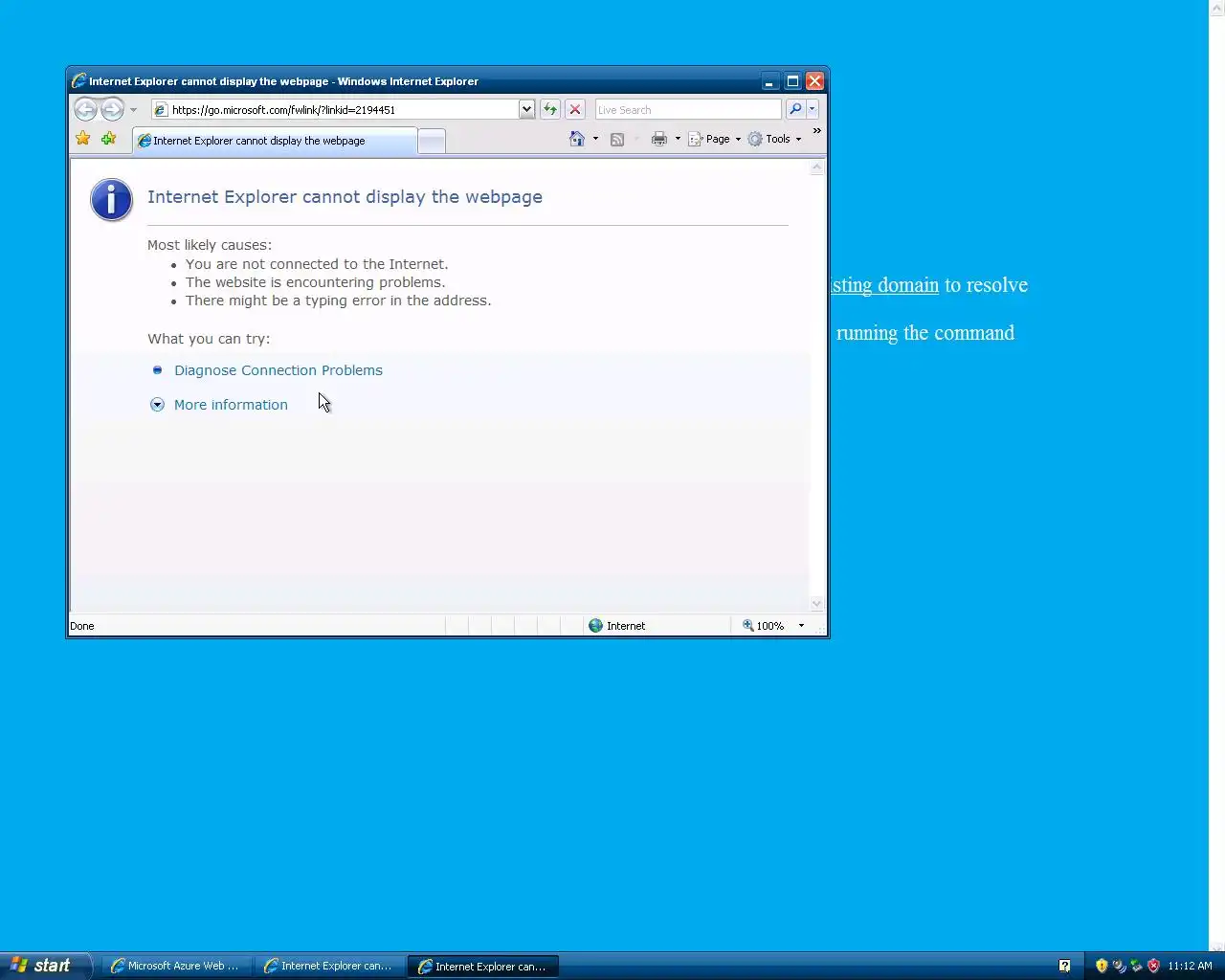1225x980 pixels.
Task: Click the Search magnifier button
Action: (x=795, y=110)
